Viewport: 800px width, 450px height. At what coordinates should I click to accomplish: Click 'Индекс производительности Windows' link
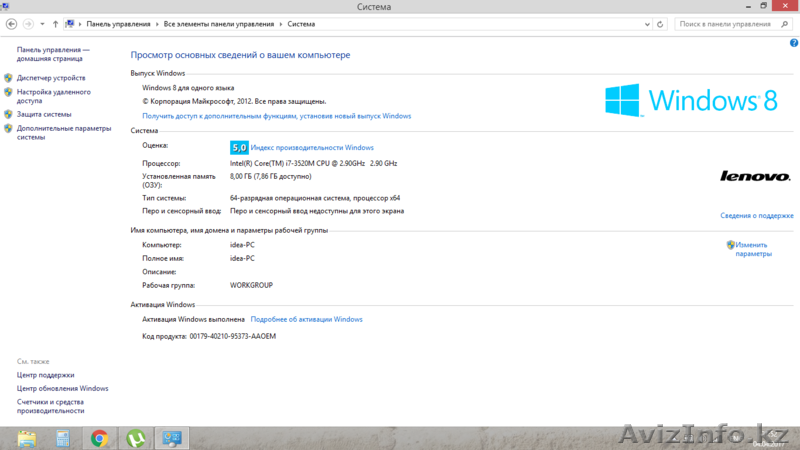[312, 147]
